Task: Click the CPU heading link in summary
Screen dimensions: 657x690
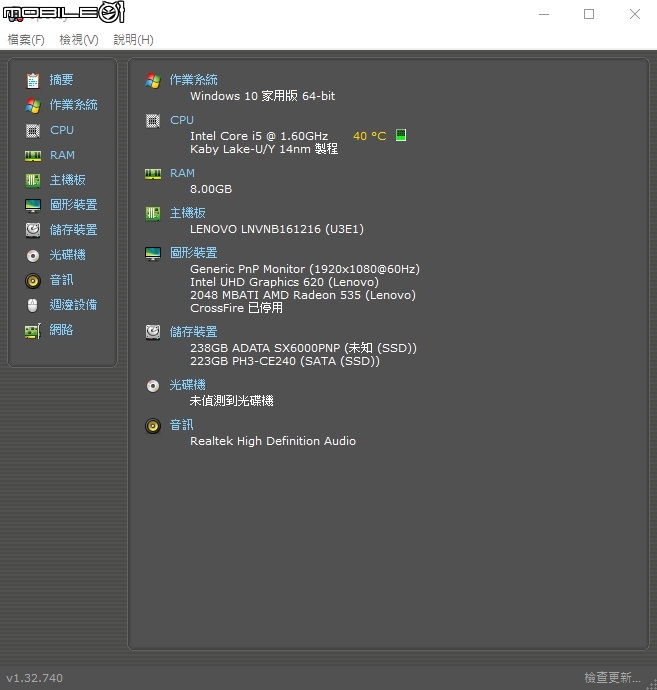Action: [x=182, y=120]
